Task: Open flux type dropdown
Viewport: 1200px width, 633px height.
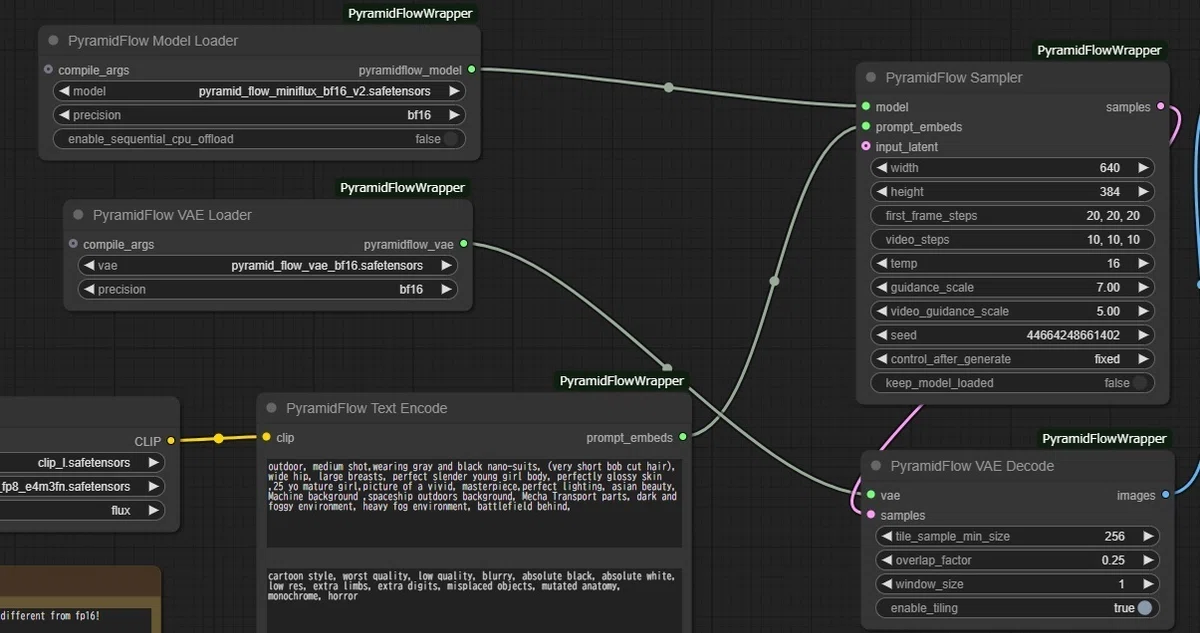Action: 84,510
